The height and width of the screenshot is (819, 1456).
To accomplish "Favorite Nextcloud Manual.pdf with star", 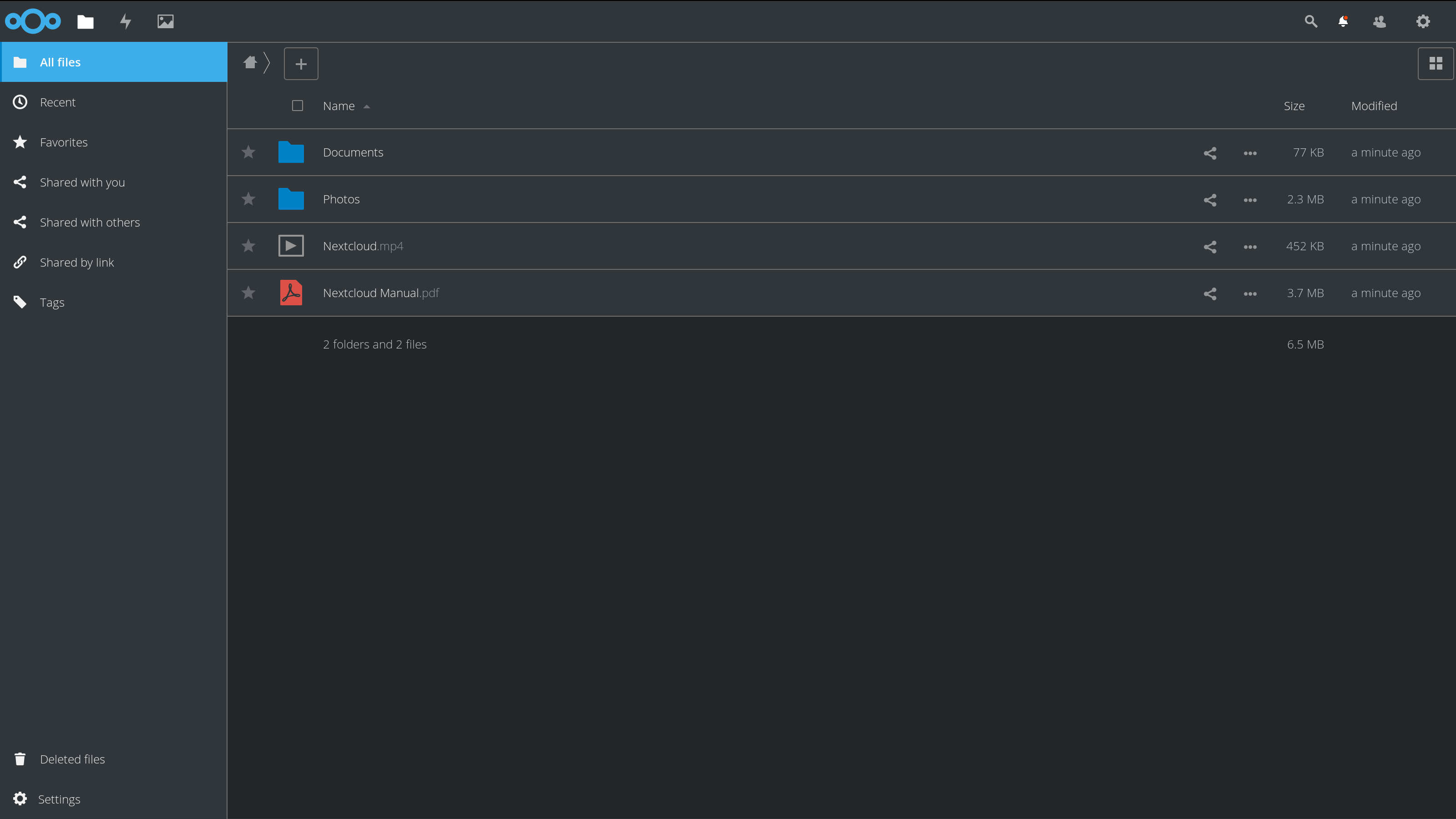I will [x=249, y=293].
